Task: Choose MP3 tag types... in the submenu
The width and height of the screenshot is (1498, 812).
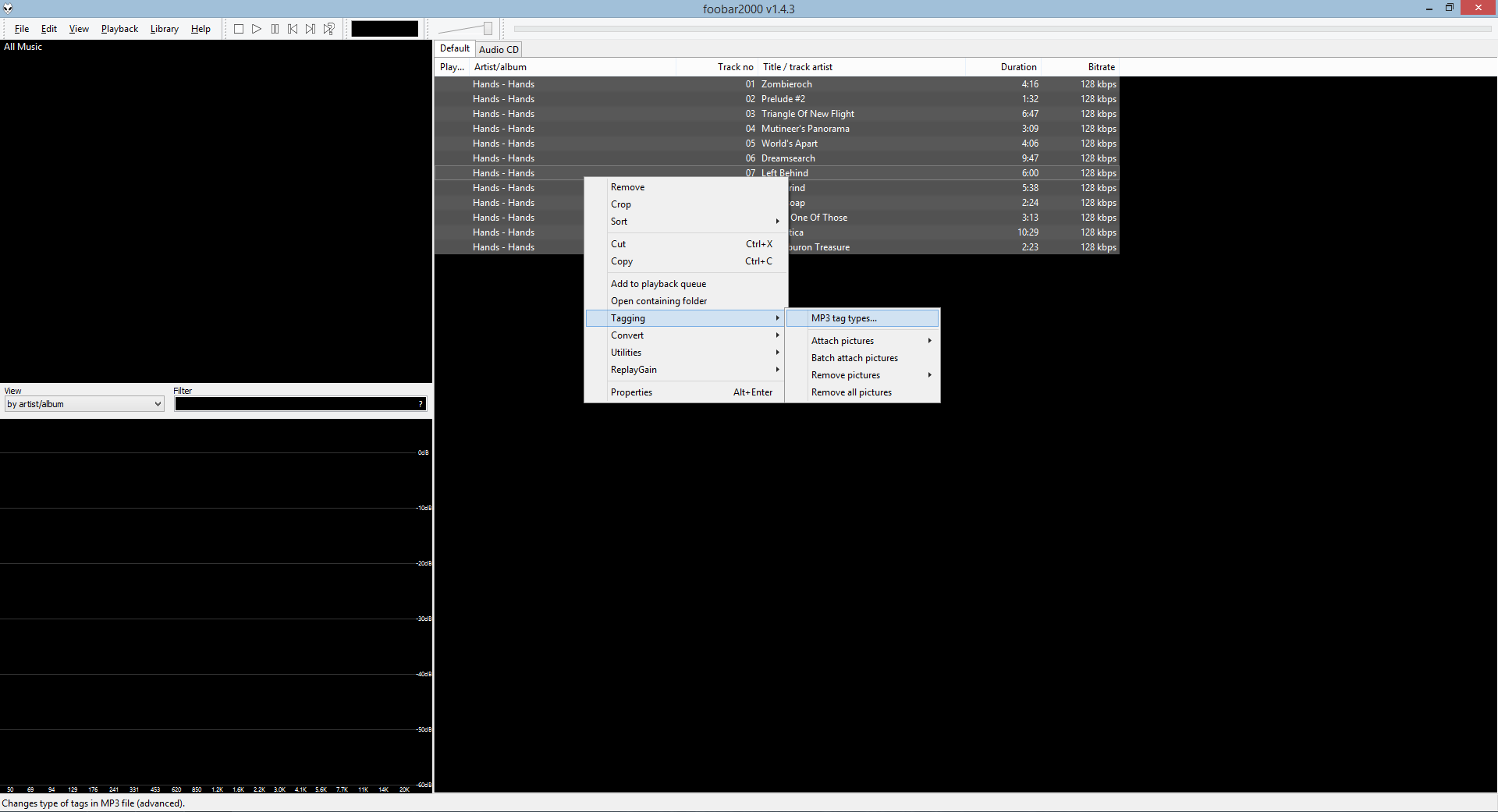Action: coord(863,318)
